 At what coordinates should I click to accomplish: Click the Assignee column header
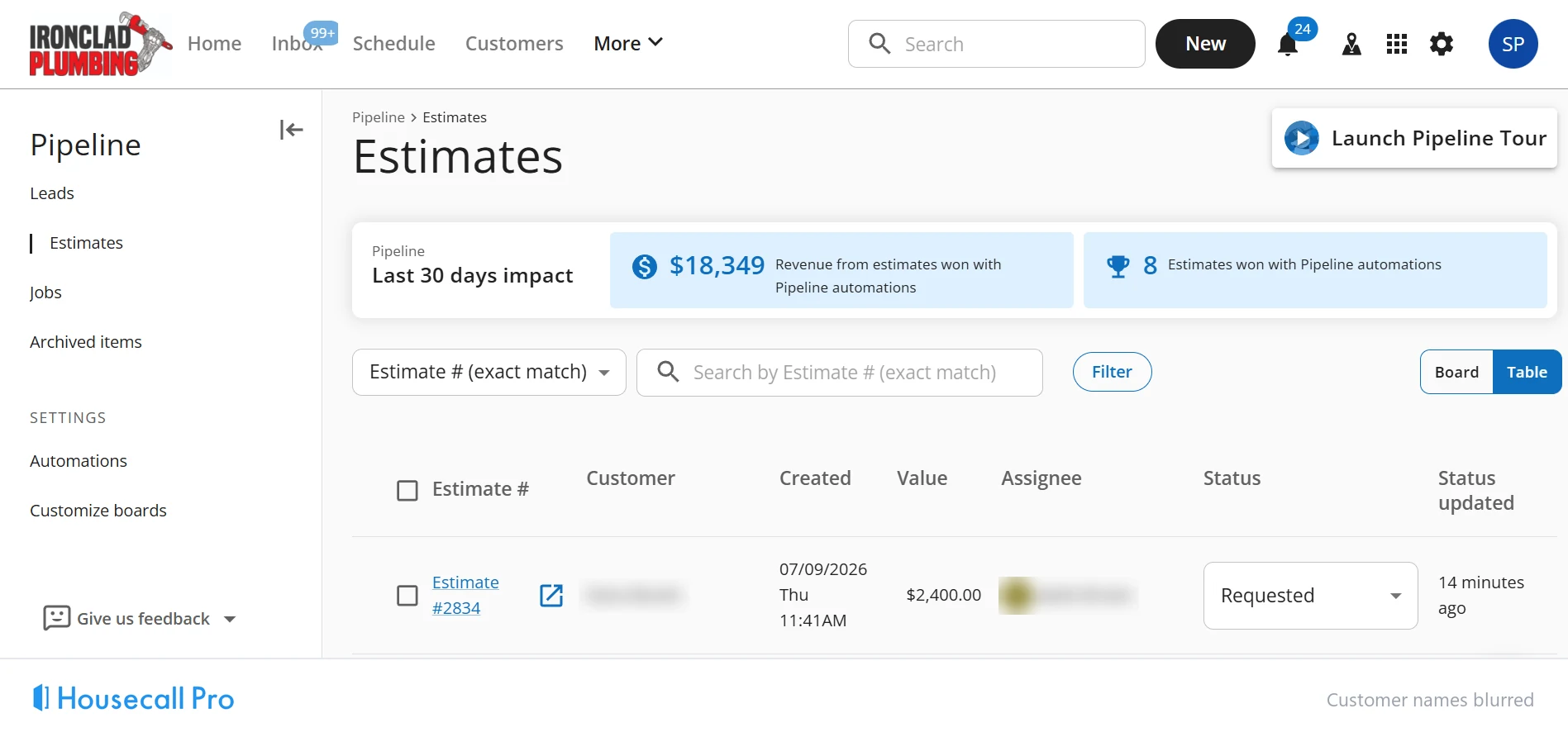1041,478
